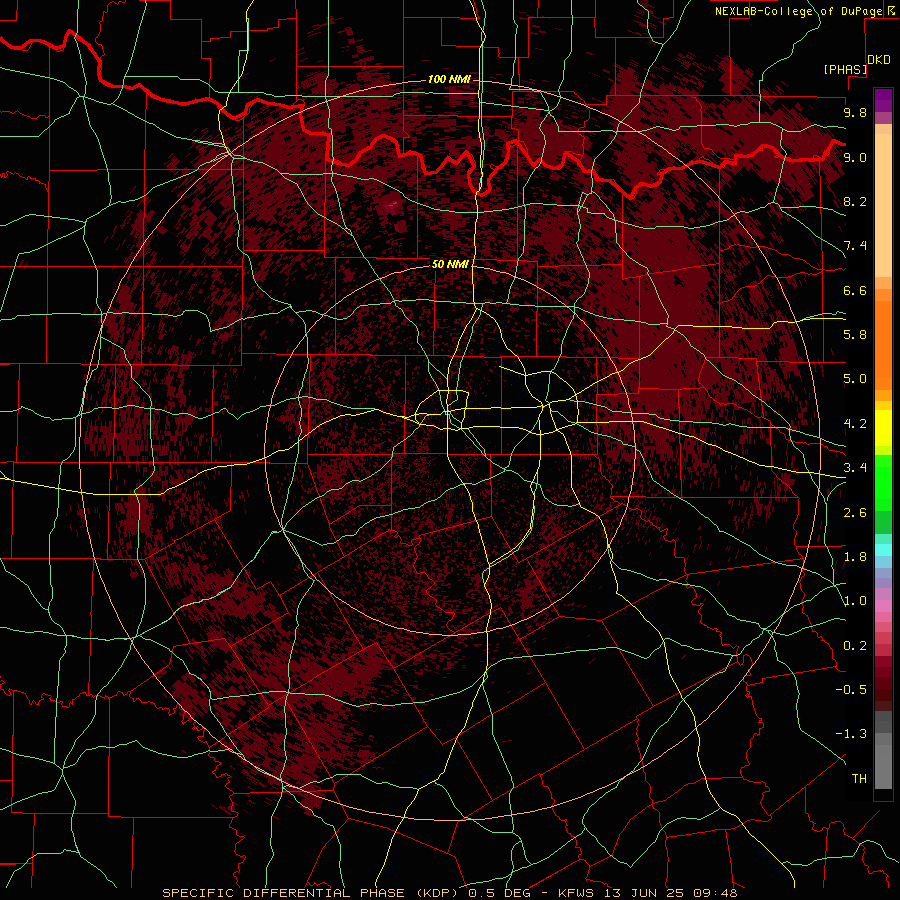Click the 7.4 scale value
Image resolution: width=900 pixels, height=900 pixels.
tap(855, 246)
